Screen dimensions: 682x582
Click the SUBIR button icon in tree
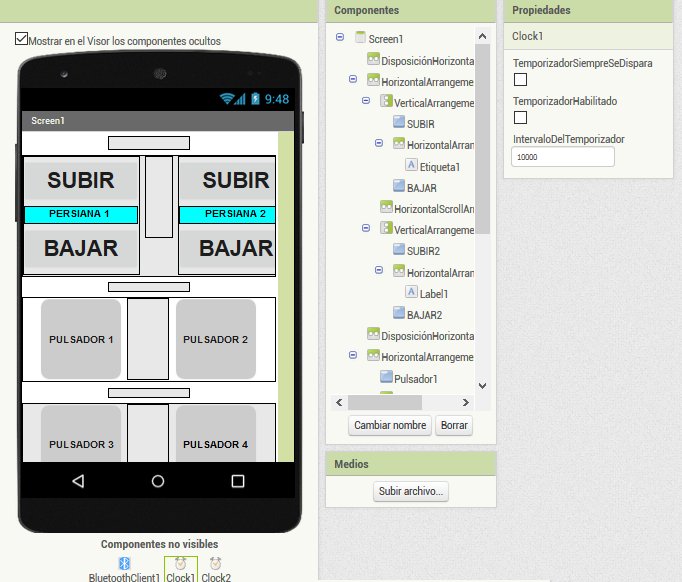(399, 123)
